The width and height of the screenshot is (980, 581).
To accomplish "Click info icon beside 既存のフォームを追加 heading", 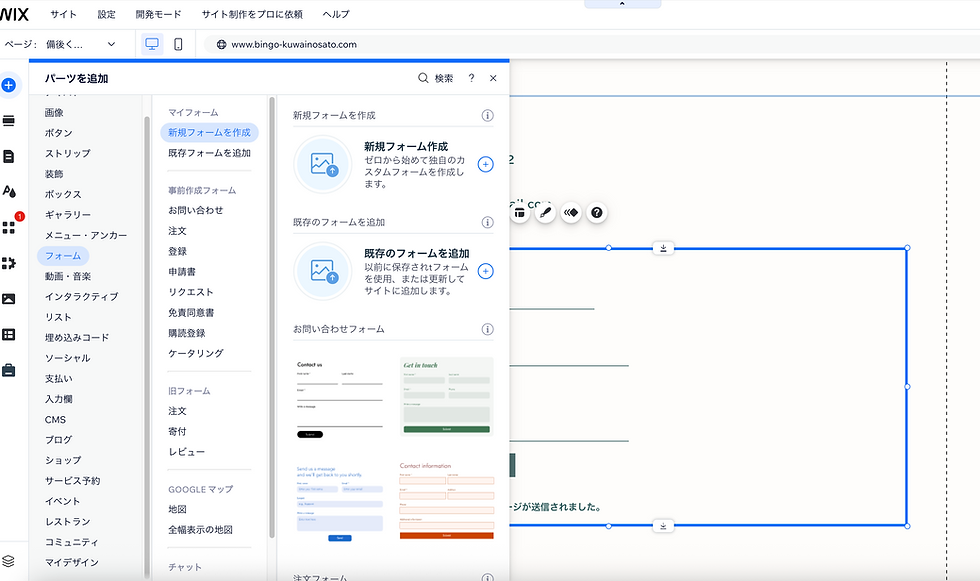I will click(488, 222).
